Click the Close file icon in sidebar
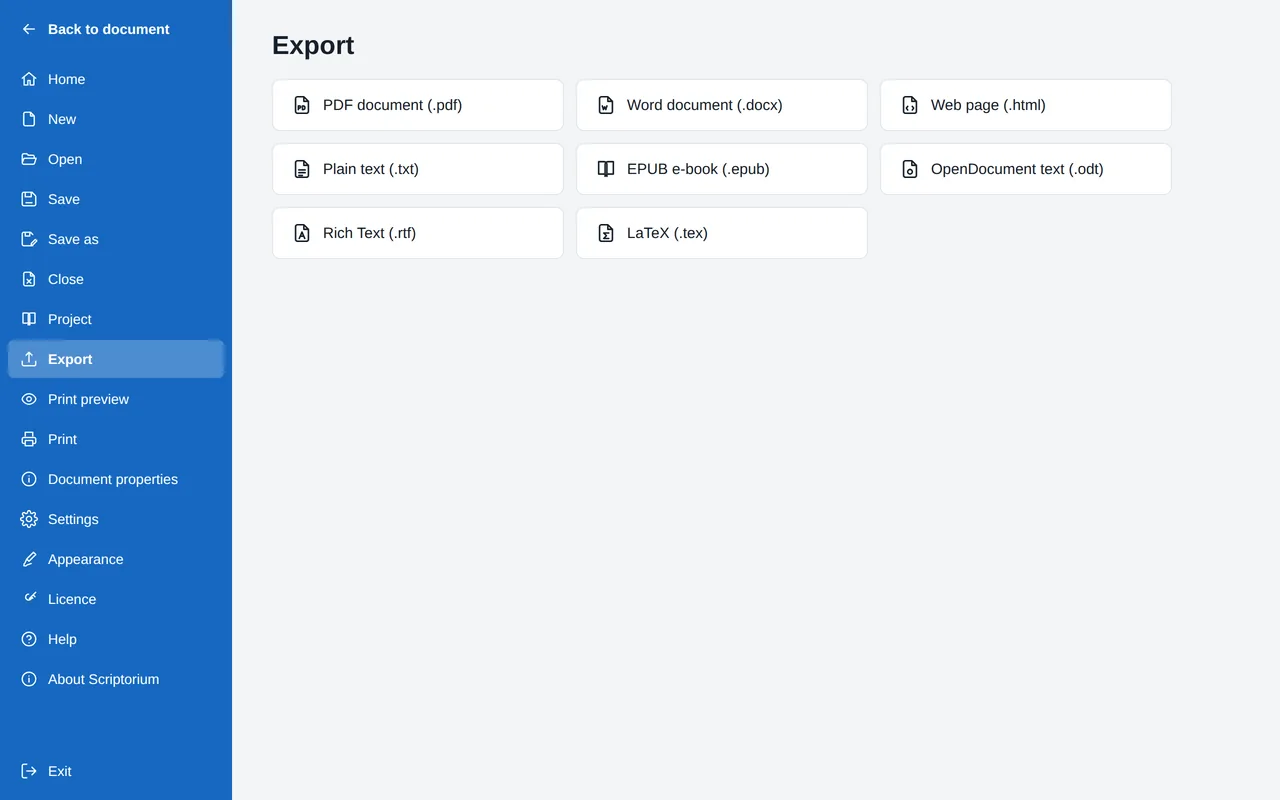 click(x=29, y=279)
